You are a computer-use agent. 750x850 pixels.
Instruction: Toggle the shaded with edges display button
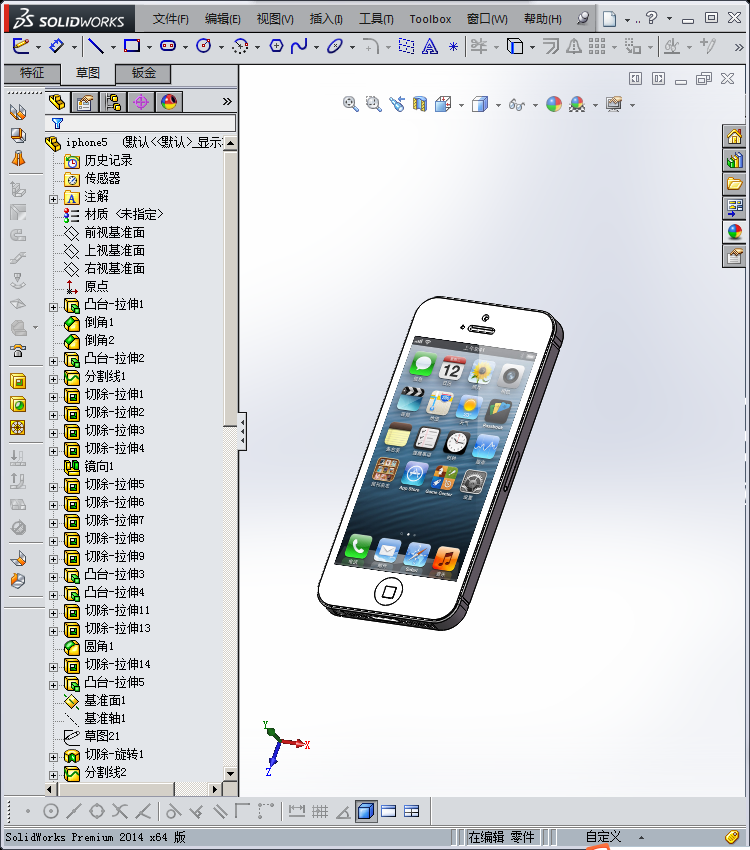point(366,812)
